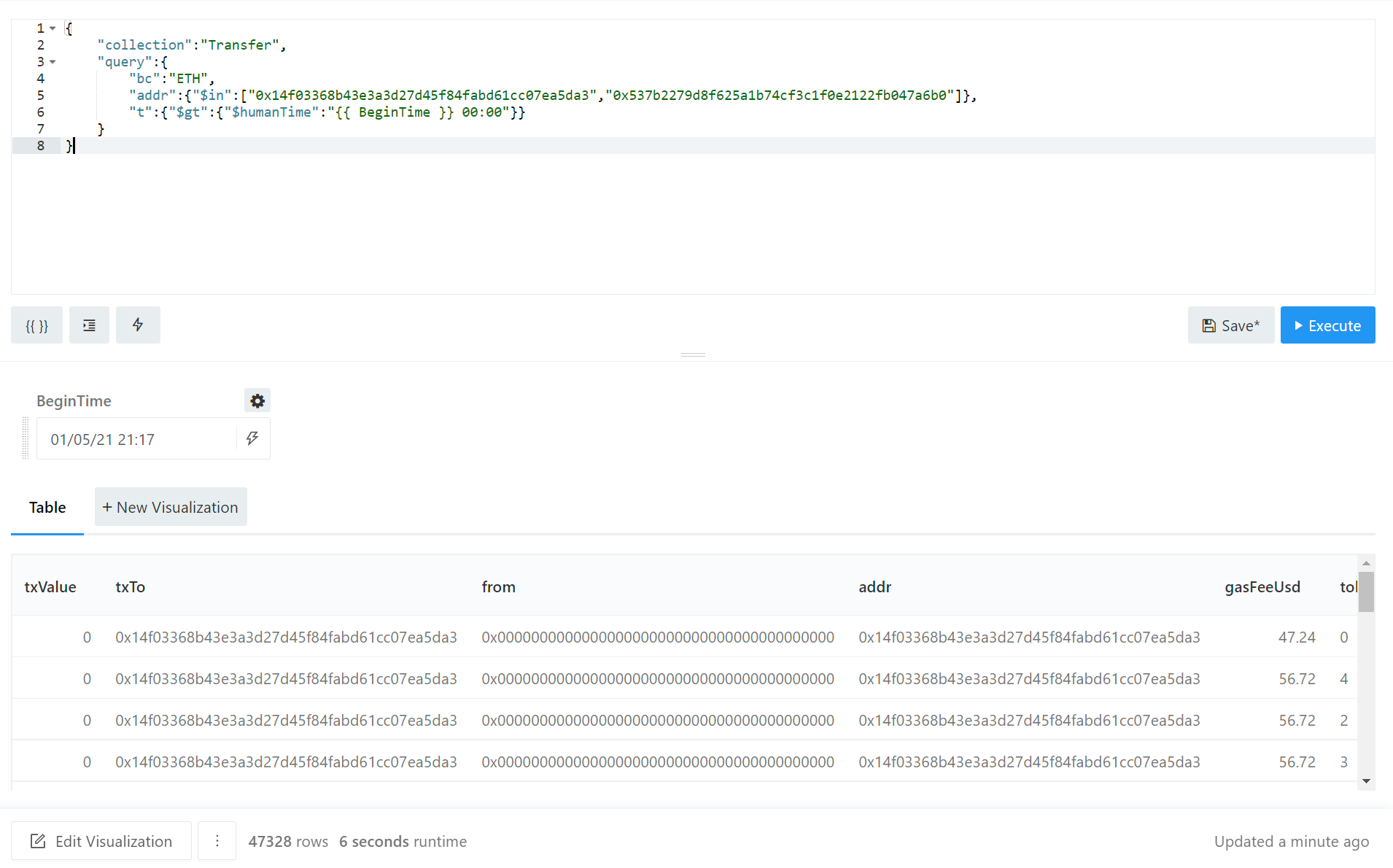Click table scrollbar up arrow
This screenshot has width=1393, height=868.
(x=1366, y=563)
